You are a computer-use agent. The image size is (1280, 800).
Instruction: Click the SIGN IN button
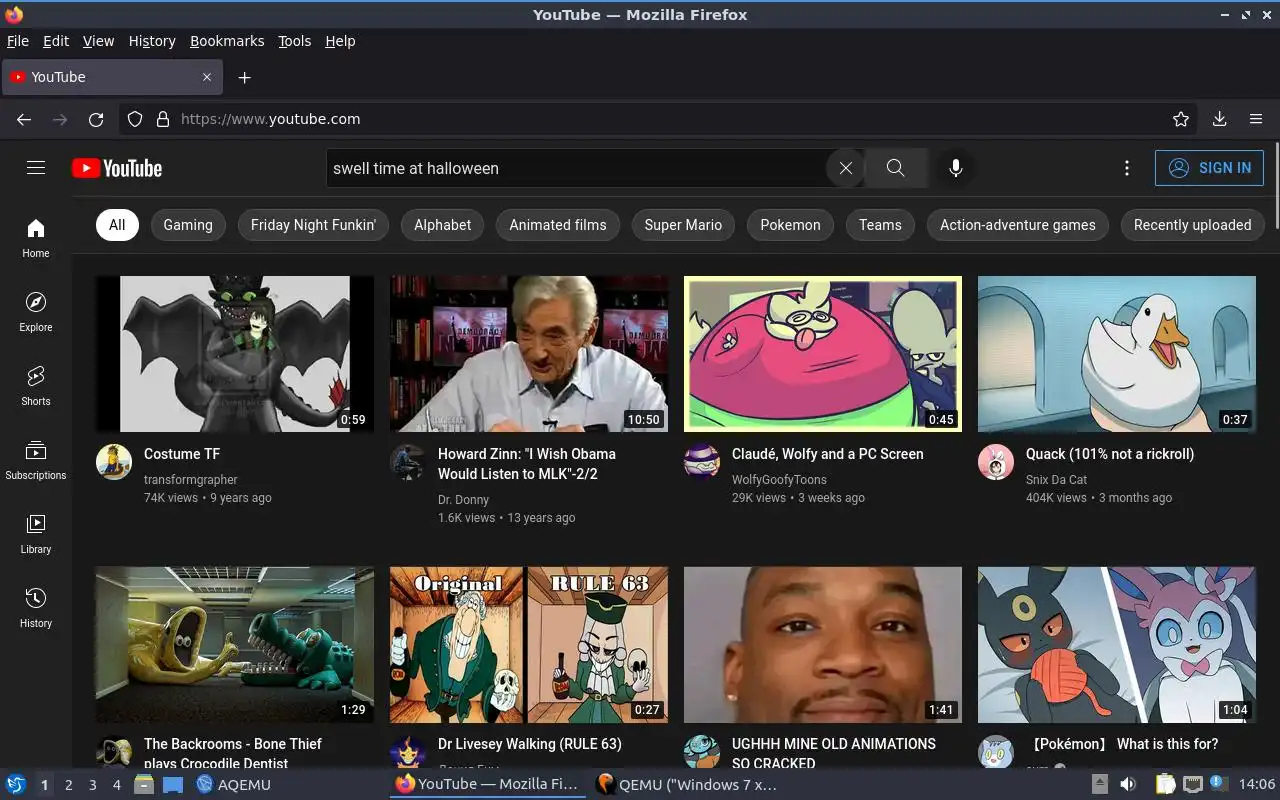tap(1209, 168)
